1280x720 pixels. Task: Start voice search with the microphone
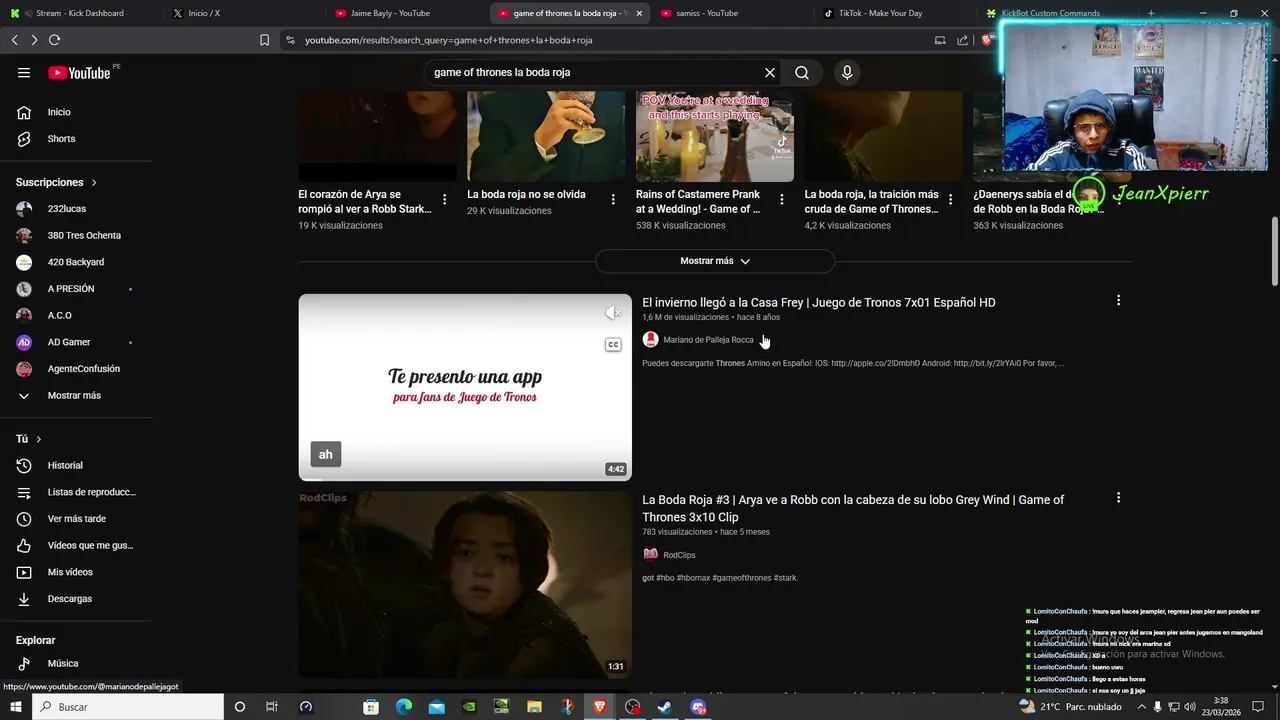[847, 72]
